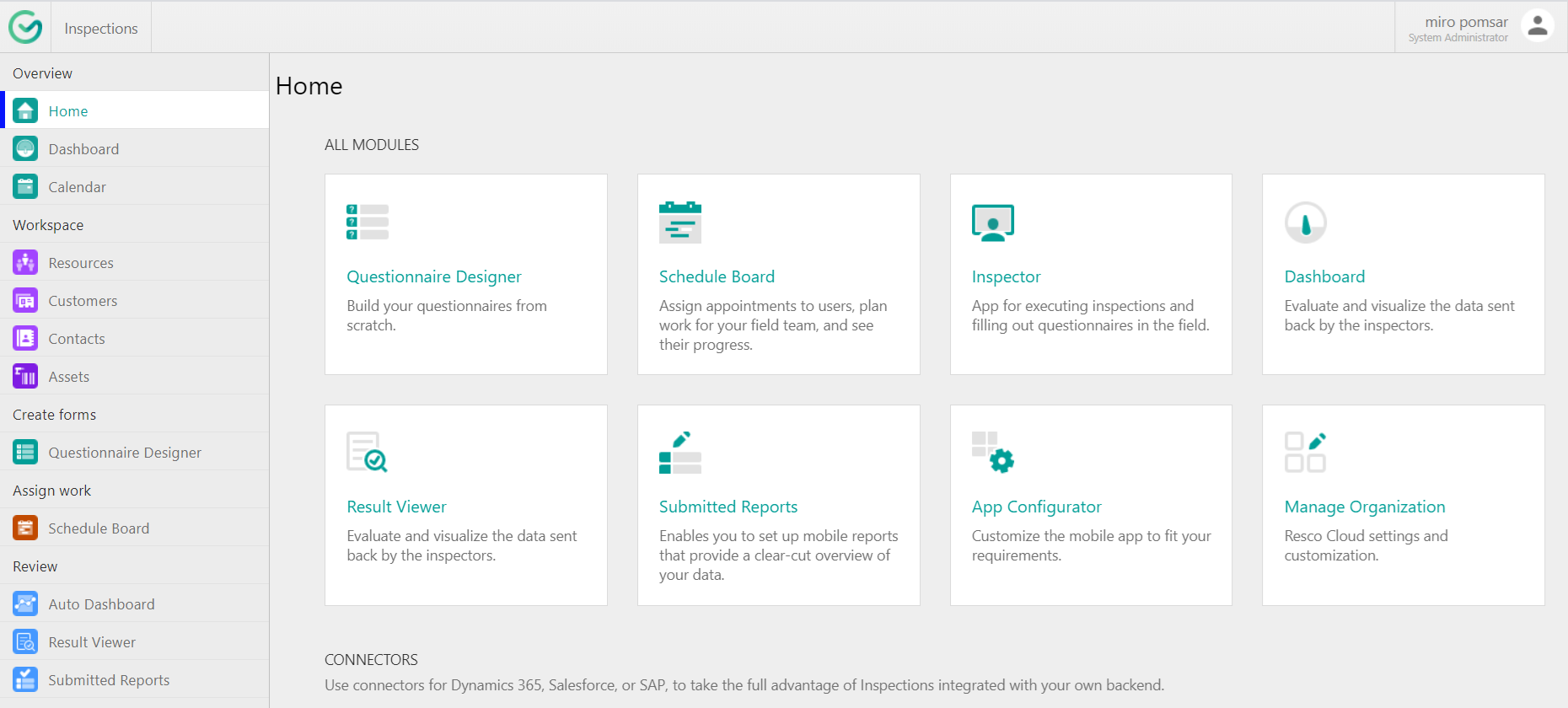
Task: Click the Resources sidebar icon
Action: [25, 263]
